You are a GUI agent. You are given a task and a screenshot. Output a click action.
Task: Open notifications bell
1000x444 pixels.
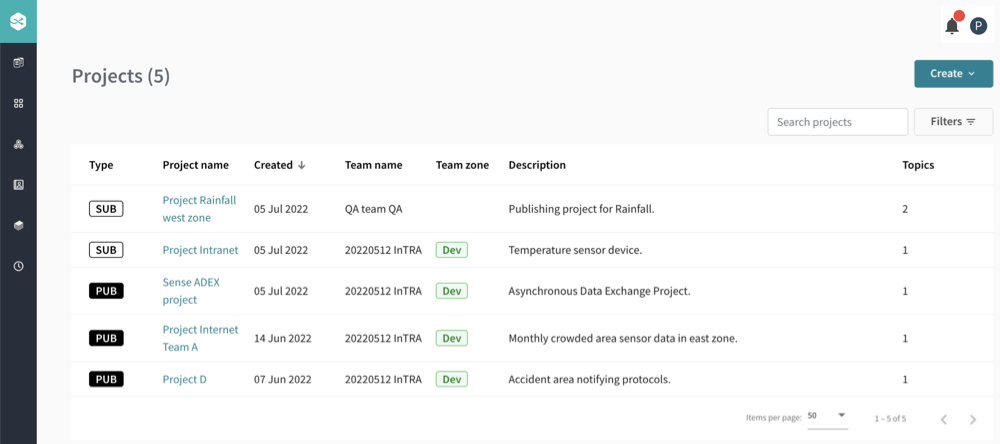point(952,26)
